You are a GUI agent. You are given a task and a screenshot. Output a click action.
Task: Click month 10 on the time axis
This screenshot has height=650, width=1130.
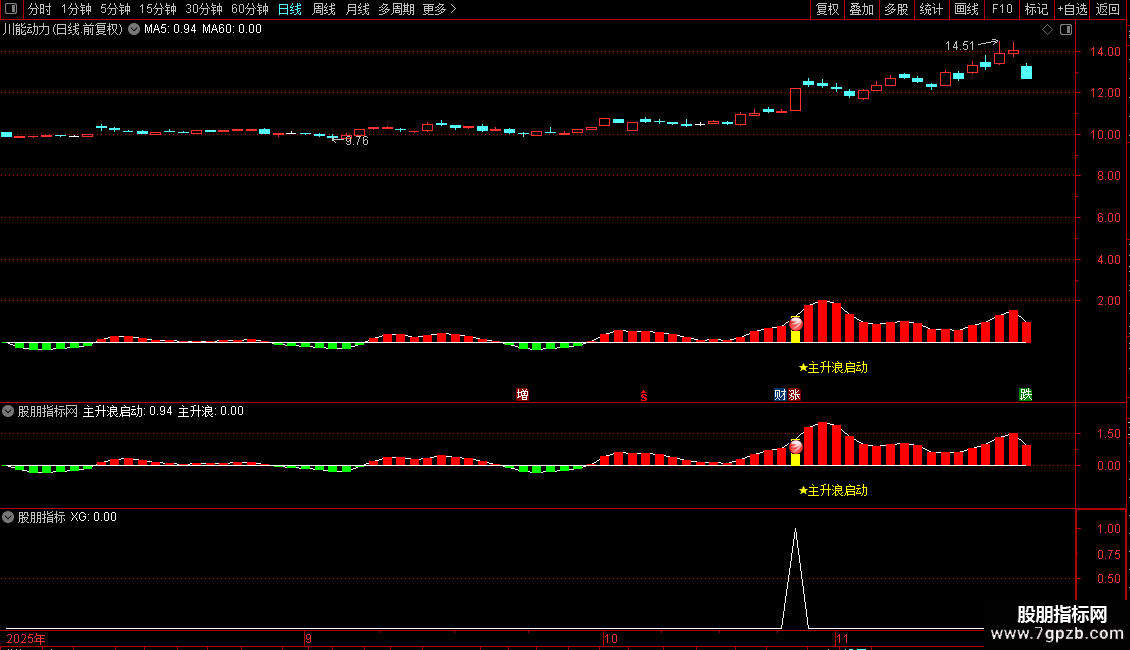click(x=610, y=639)
